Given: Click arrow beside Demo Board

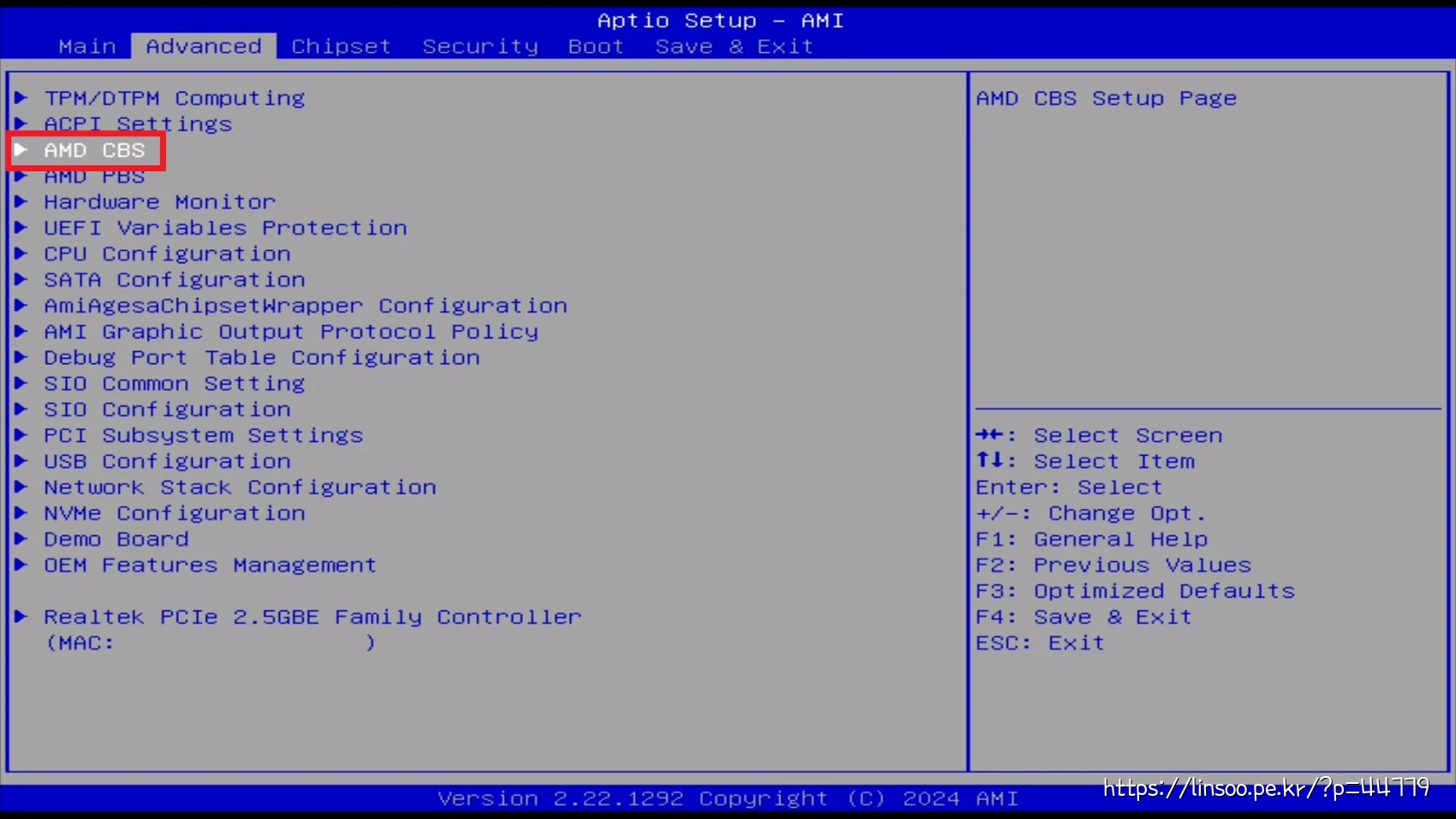Looking at the screenshot, I should click(21, 539).
